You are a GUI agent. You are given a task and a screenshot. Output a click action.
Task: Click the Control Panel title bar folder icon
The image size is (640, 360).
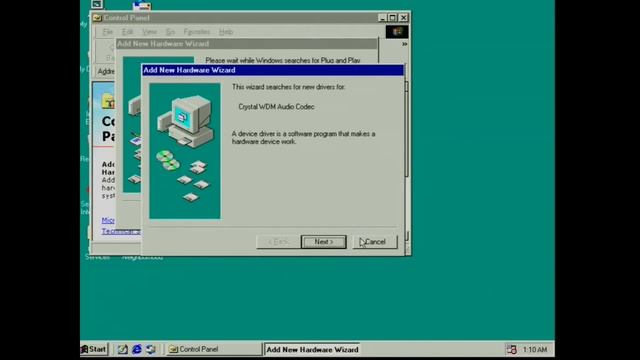point(97,18)
